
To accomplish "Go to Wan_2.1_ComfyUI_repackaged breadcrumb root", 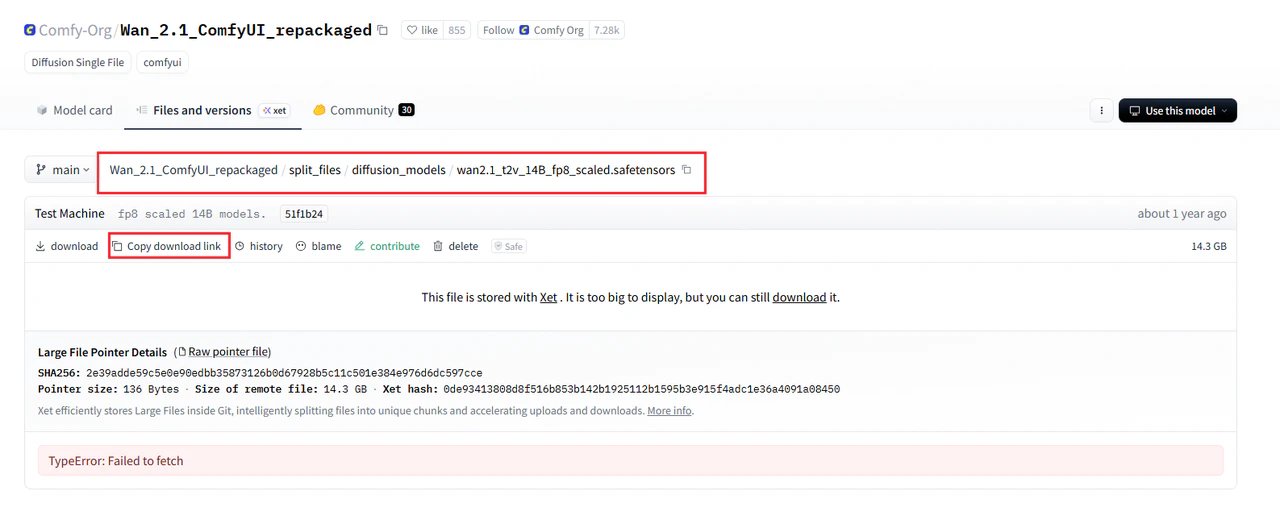I will pyautogui.click(x=194, y=170).
